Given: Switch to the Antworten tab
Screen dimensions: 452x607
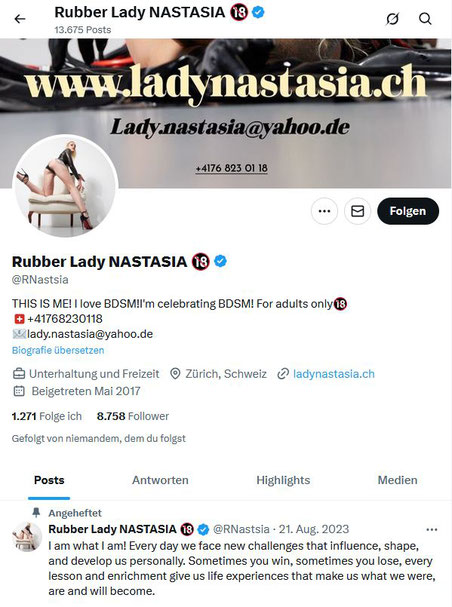Looking at the screenshot, I should pos(160,480).
